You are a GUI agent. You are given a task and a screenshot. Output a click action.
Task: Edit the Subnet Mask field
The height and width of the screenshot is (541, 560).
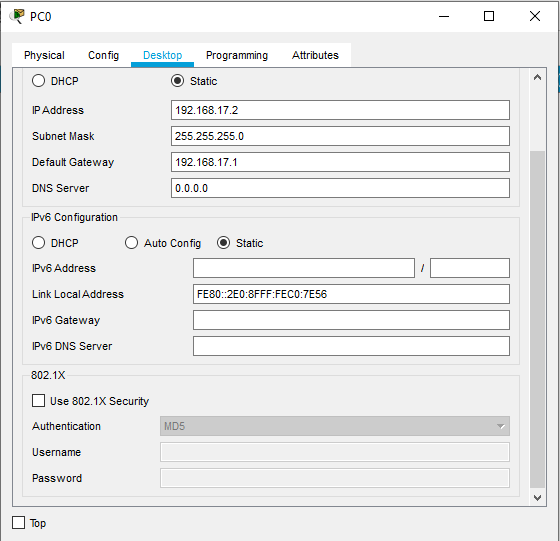(x=340, y=136)
